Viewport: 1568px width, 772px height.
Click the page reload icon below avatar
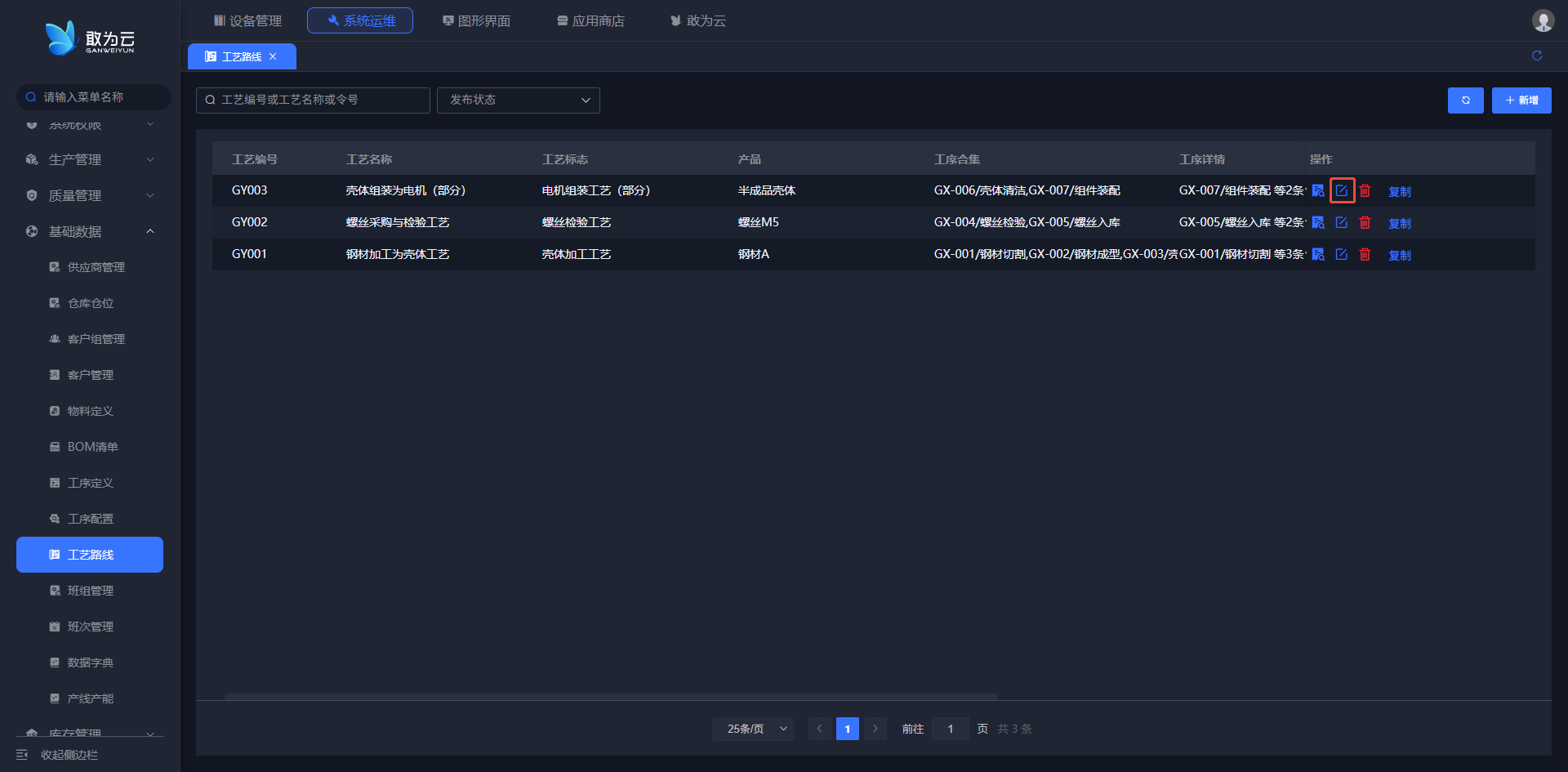(1536, 56)
